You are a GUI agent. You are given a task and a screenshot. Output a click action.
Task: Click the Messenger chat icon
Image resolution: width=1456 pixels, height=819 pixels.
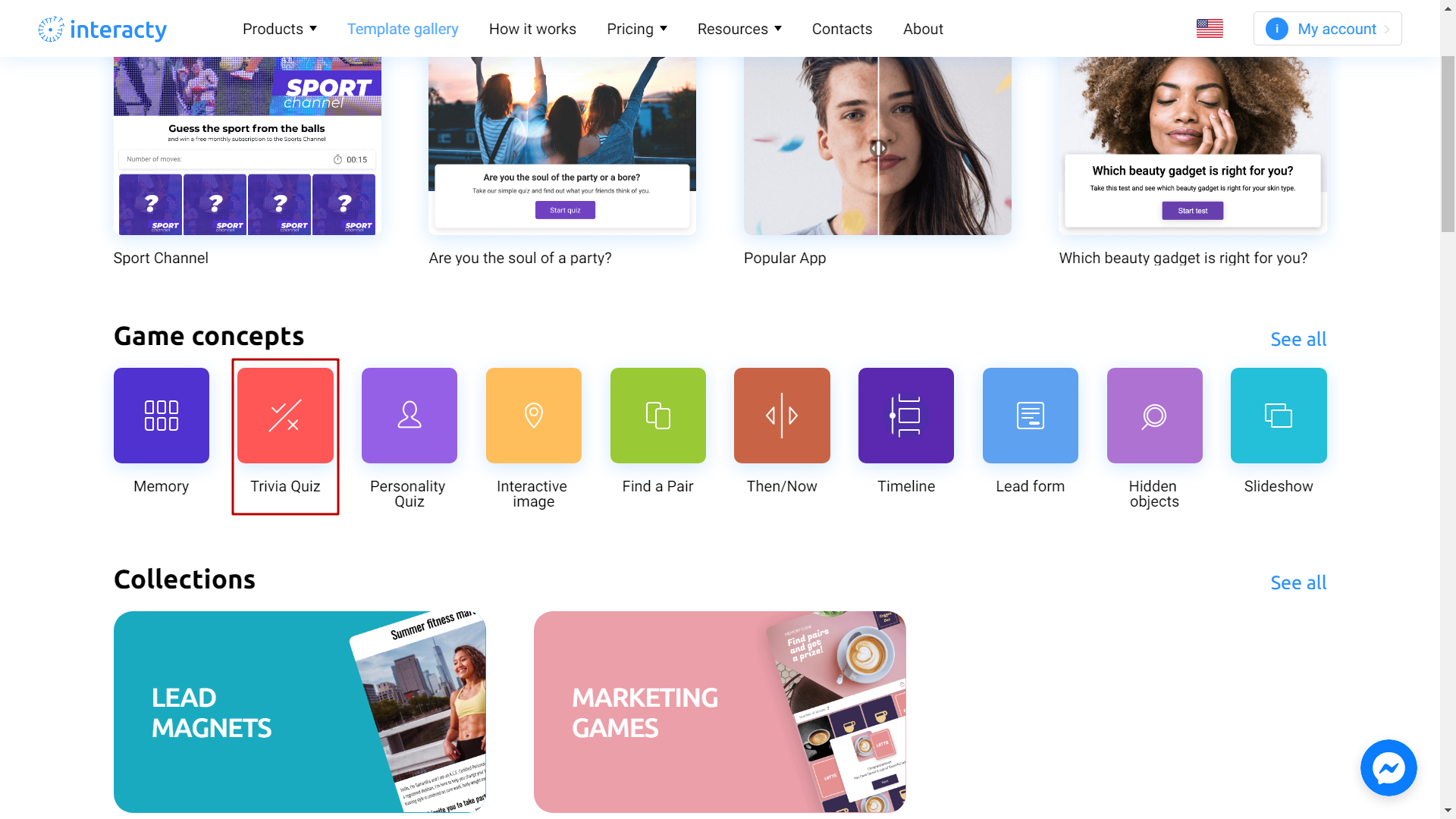click(x=1389, y=768)
